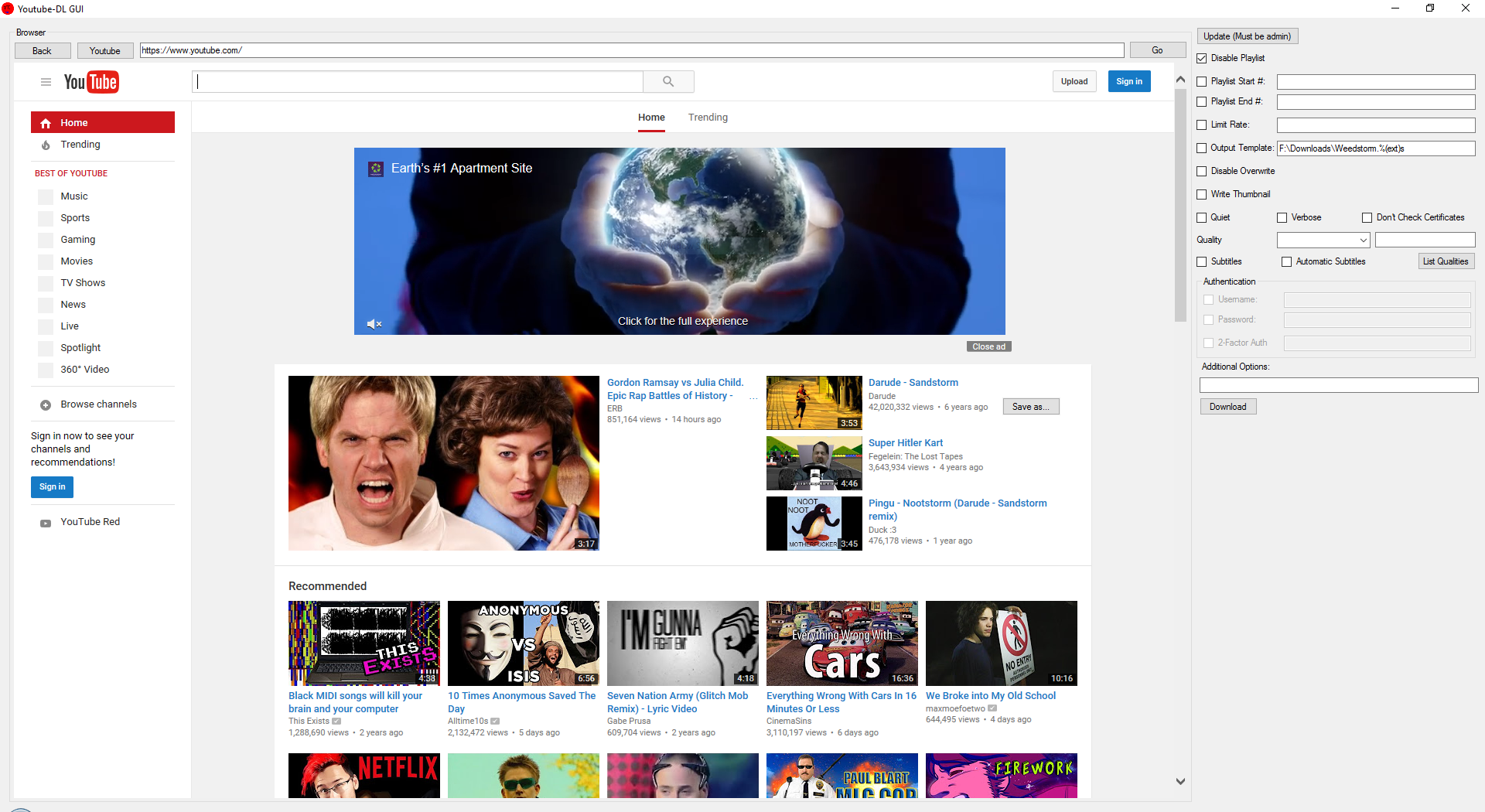This screenshot has width=1485, height=812.
Task: Click the Output Template path field
Action: (1376, 148)
